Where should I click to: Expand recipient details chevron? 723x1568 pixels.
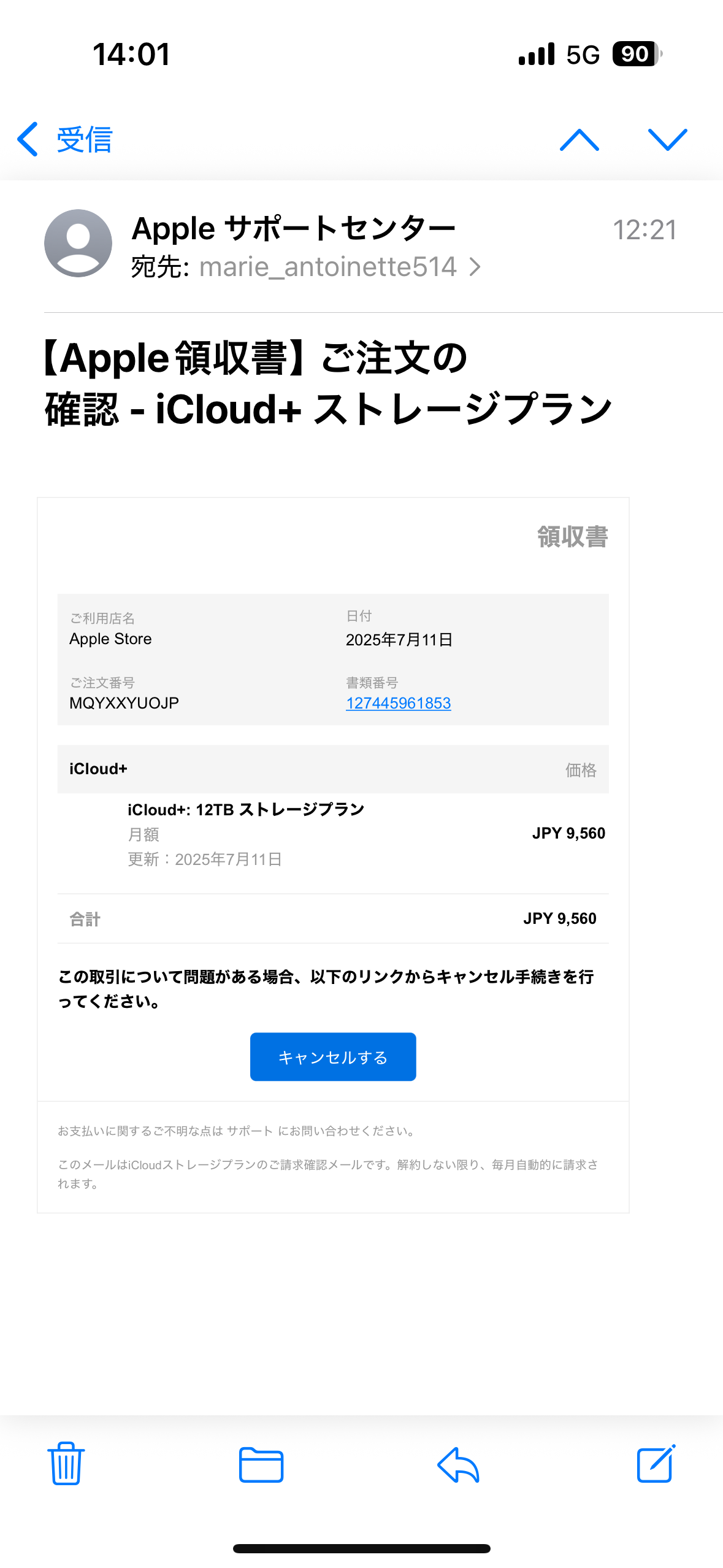475,267
